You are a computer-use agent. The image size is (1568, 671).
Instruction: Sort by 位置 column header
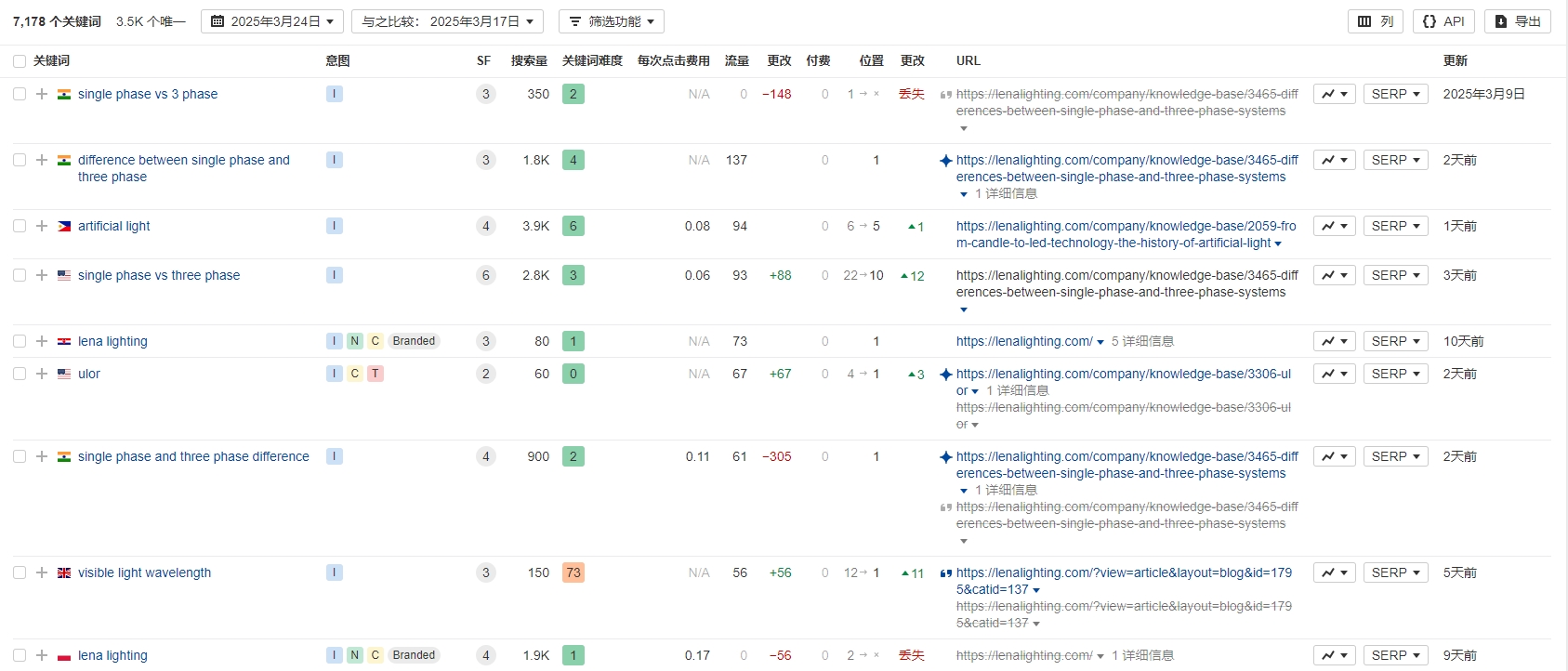pos(871,60)
